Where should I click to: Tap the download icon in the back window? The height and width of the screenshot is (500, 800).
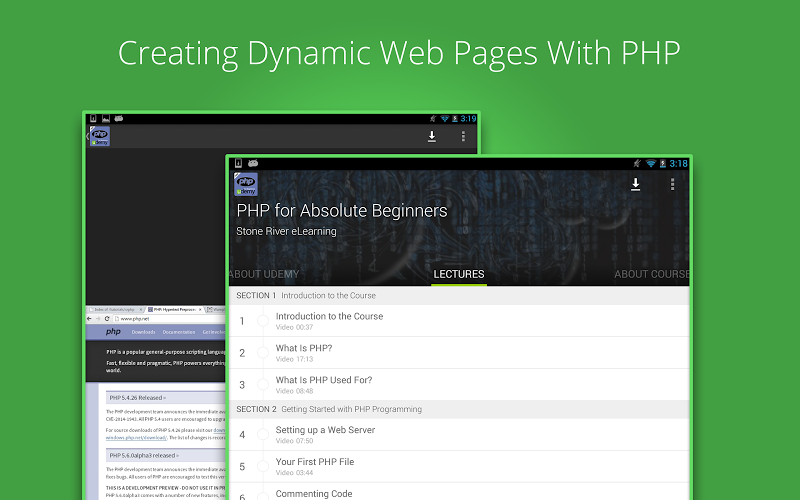432,137
